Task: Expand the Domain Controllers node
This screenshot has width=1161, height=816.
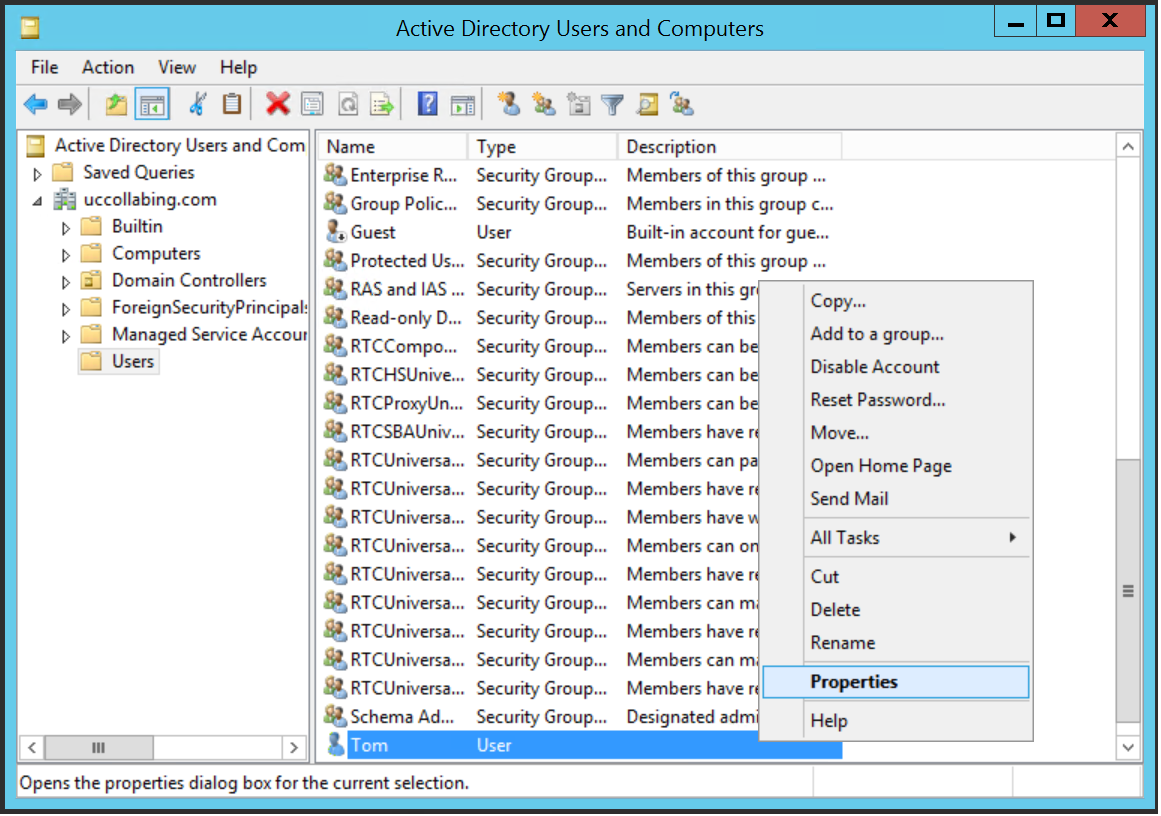Action: (65, 282)
